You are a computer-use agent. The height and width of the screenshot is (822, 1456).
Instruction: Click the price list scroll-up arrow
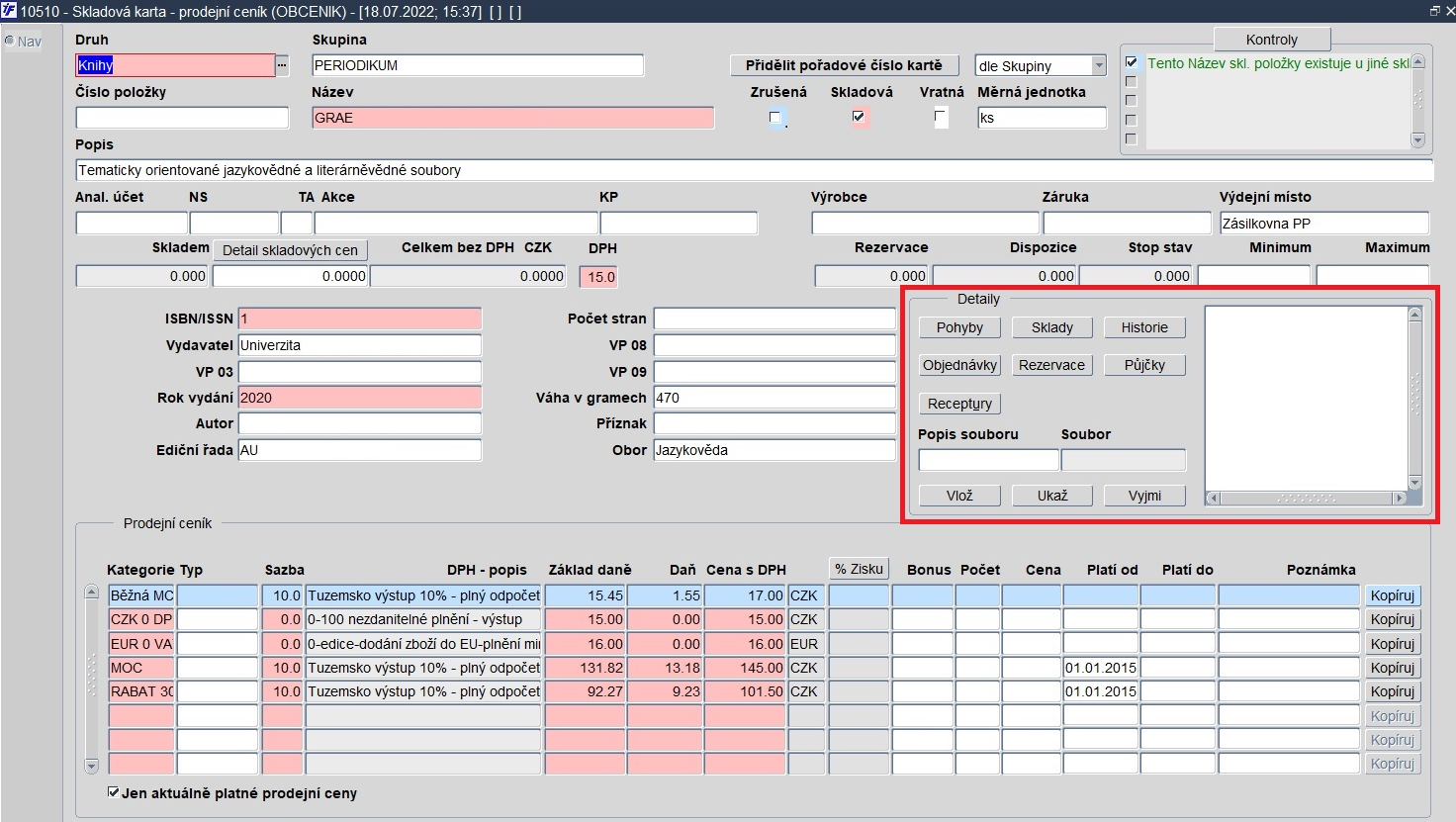tap(92, 593)
